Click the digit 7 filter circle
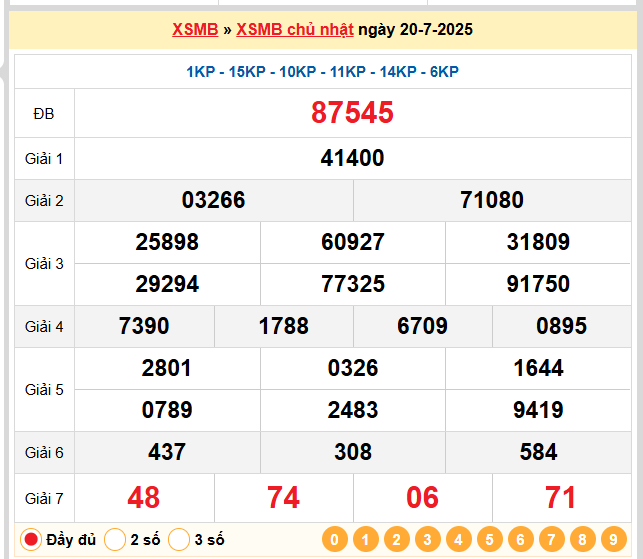This screenshot has height=559, width=643. point(552,539)
